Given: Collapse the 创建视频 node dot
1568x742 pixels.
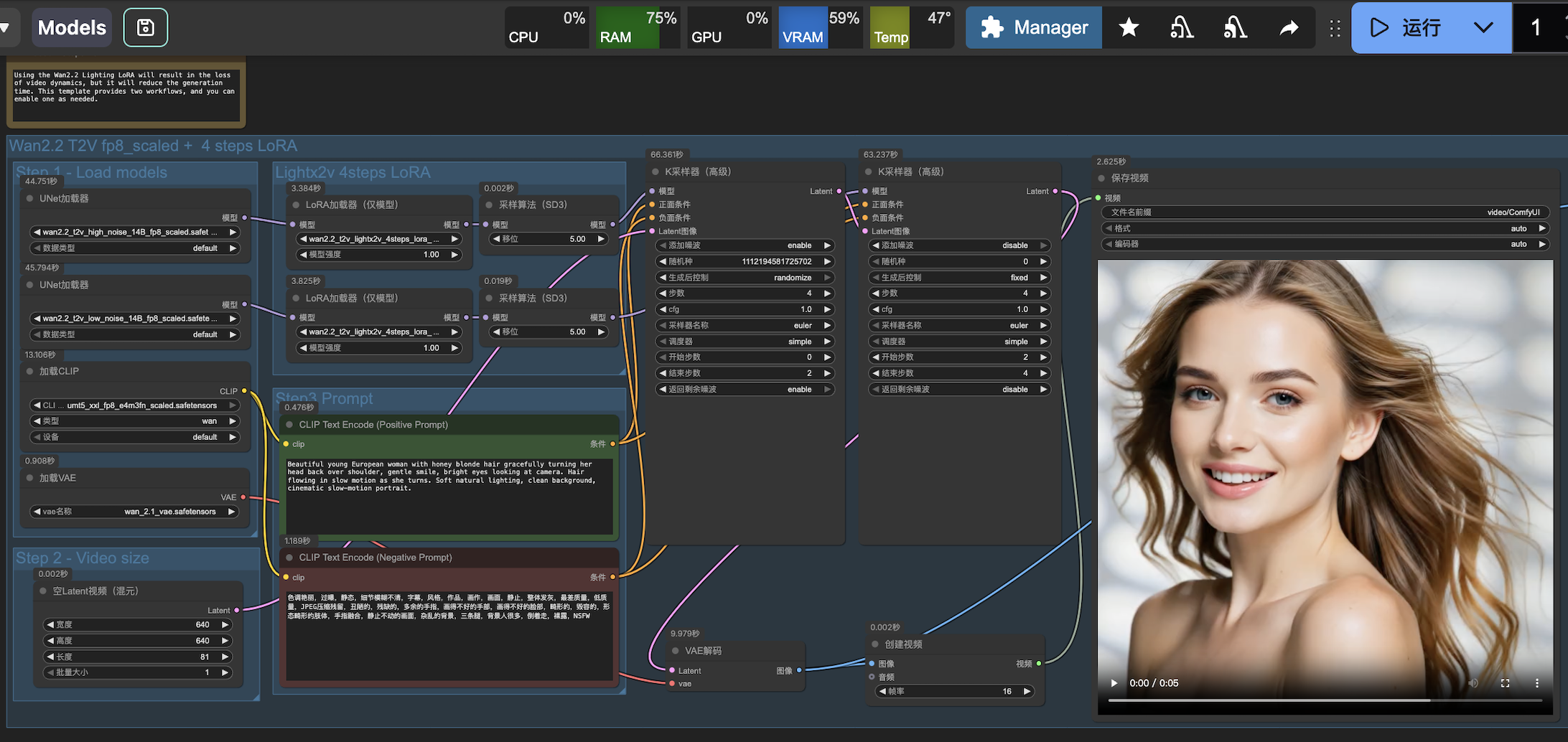Looking at the screenshot, I should point(875,644).
